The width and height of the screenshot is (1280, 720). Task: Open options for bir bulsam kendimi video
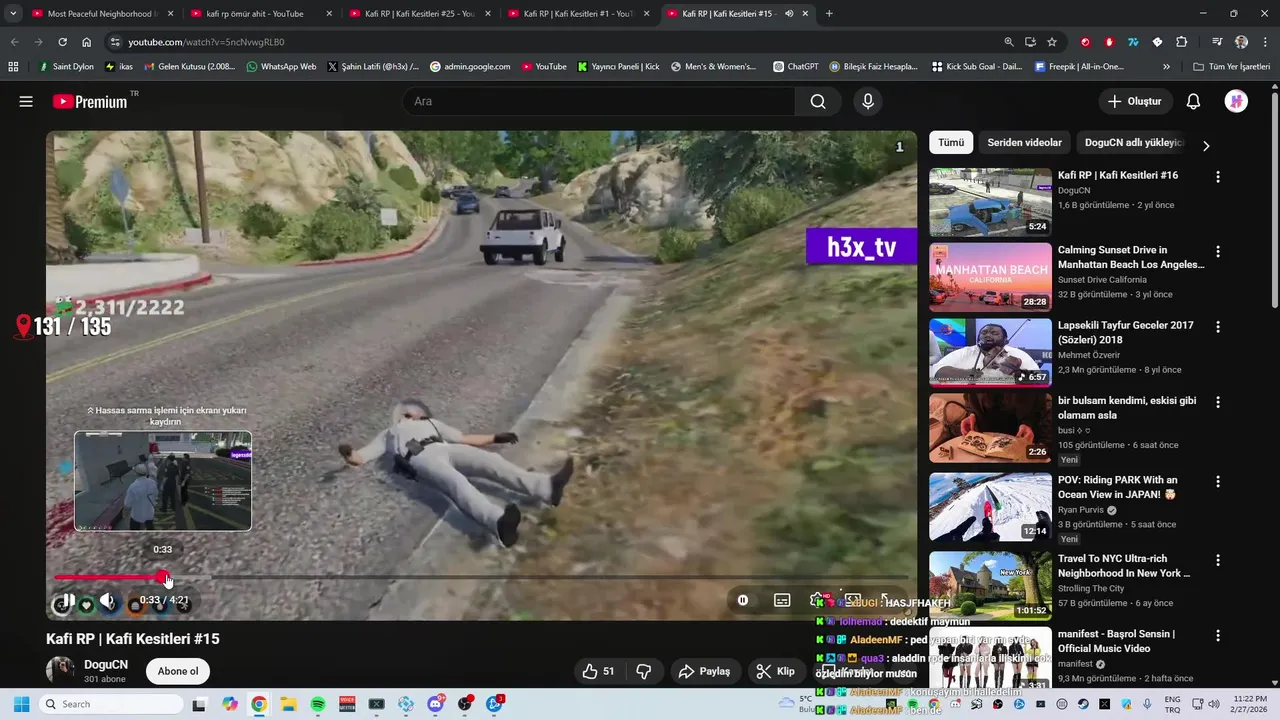1218,402
